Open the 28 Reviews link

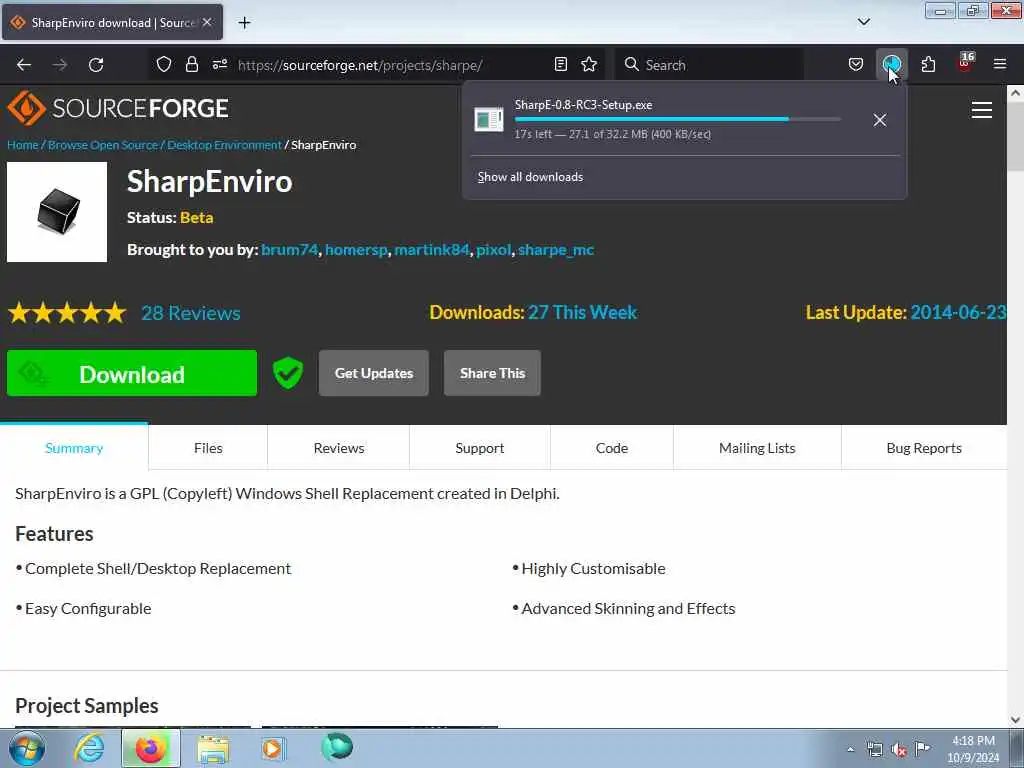click(191, 313)
